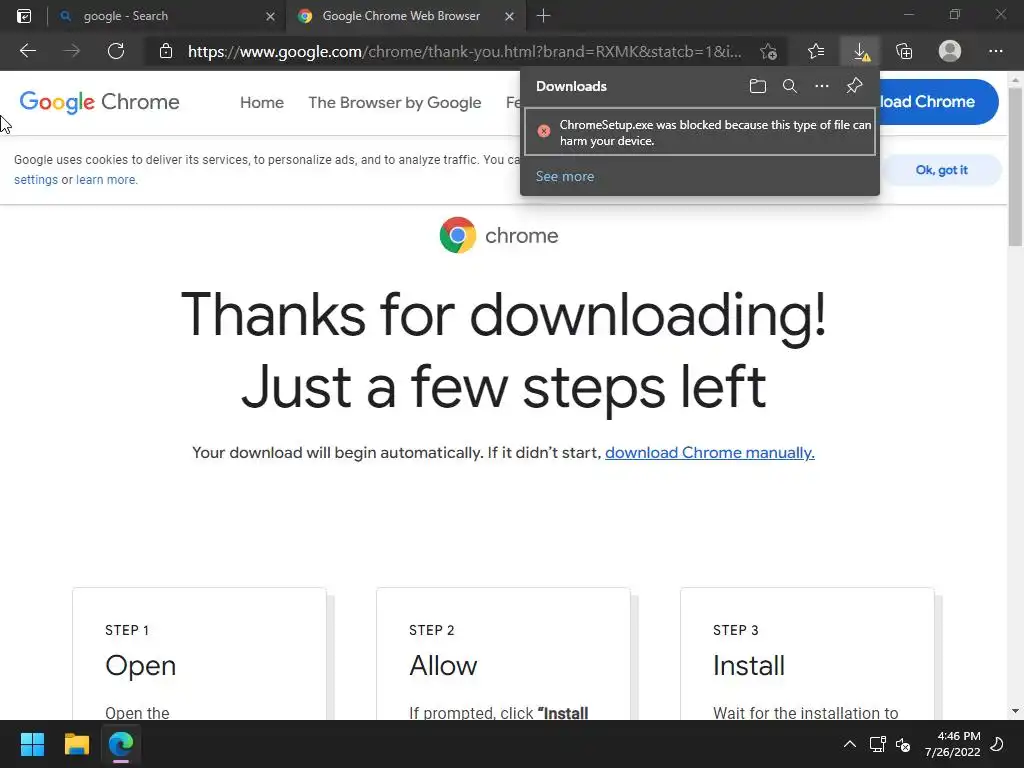Toggle the Downloads toolbar button
This screenshot has width=1024, height=768.
pyautogui.click(x=861, y=51)
